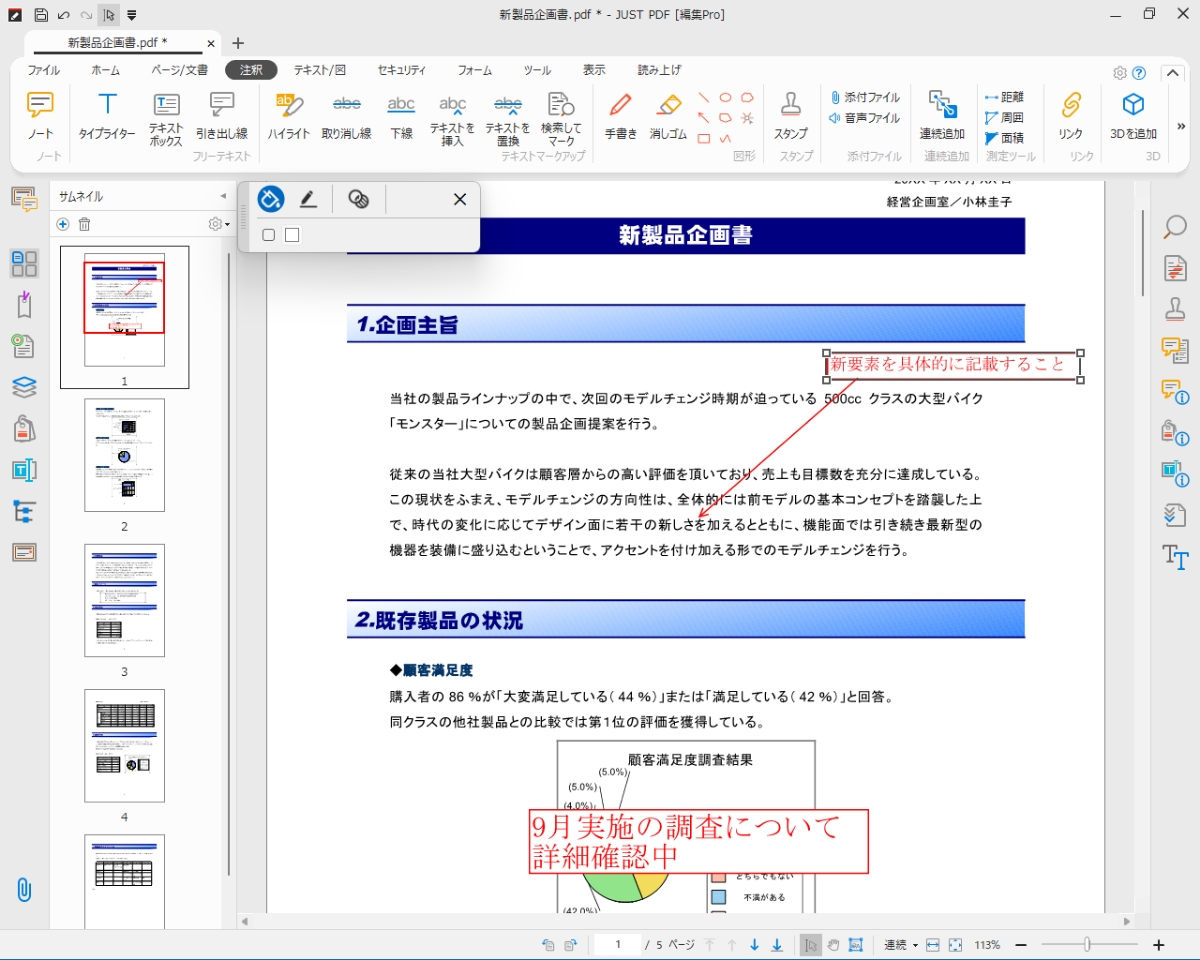Open the 連続 page layout dropdown
The width and height of the screenshot is (1200, 960).
pos(901,945)
